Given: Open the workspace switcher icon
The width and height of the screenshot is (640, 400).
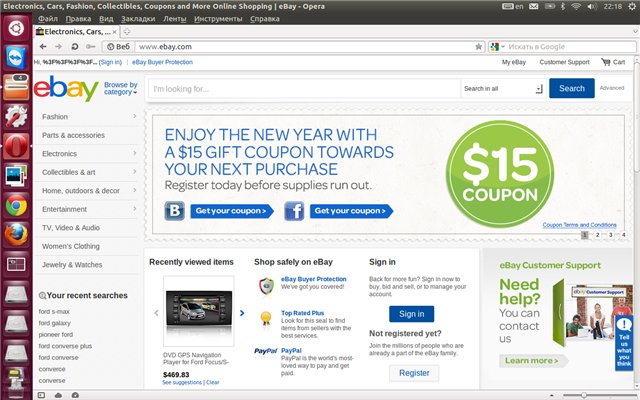Looking at the screenshot, I should click(16, 264).
